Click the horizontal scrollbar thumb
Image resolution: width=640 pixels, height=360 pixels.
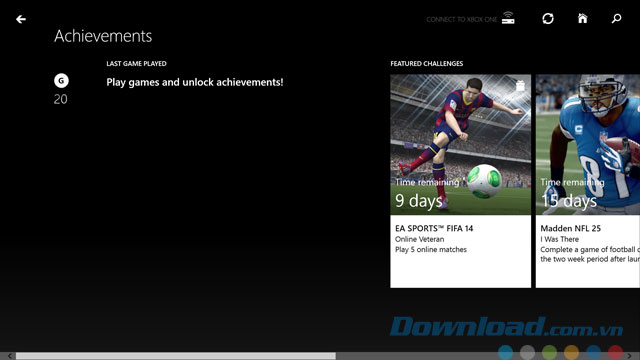[176, 356]
